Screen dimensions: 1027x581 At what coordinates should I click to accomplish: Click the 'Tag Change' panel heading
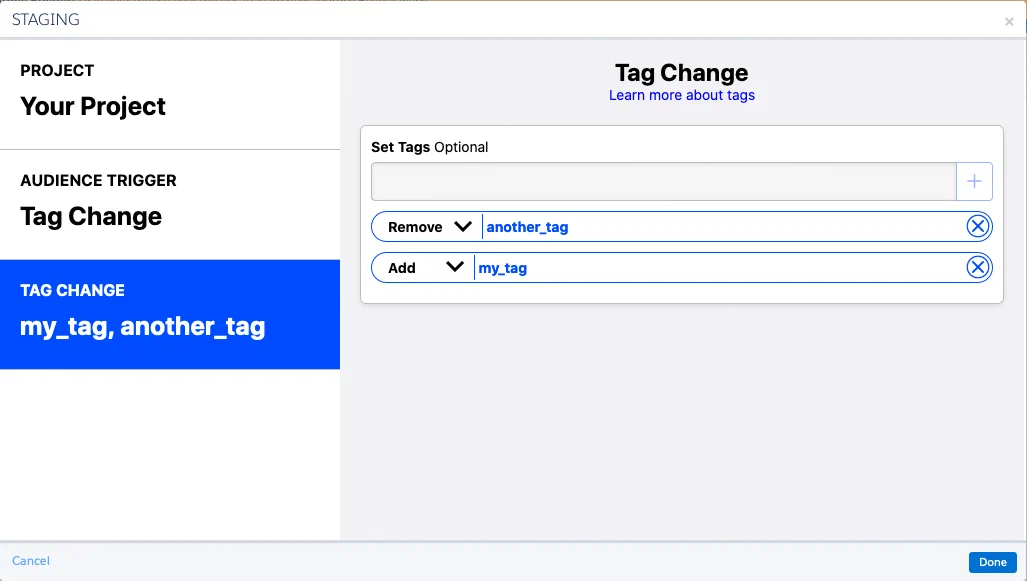(681, 73)
